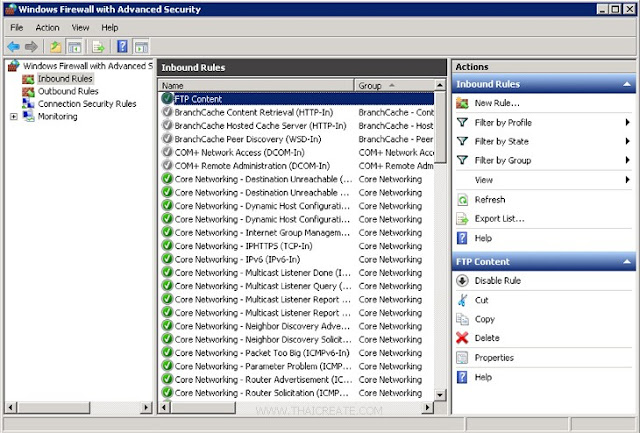Viewport: 640px width, 433px height.
Task: Click the tree pane horizontal scroll right arrow
Action: click(146, 407)
